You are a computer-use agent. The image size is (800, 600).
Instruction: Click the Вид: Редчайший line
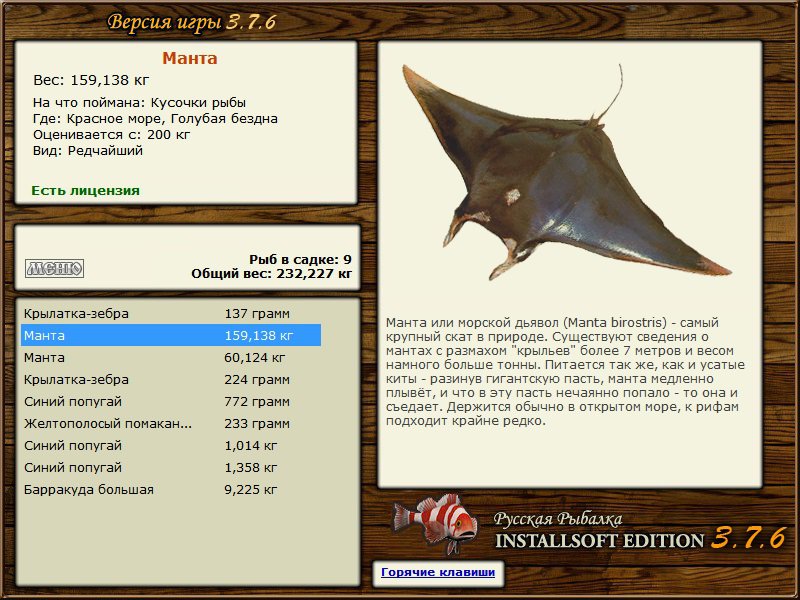point(88,151)
